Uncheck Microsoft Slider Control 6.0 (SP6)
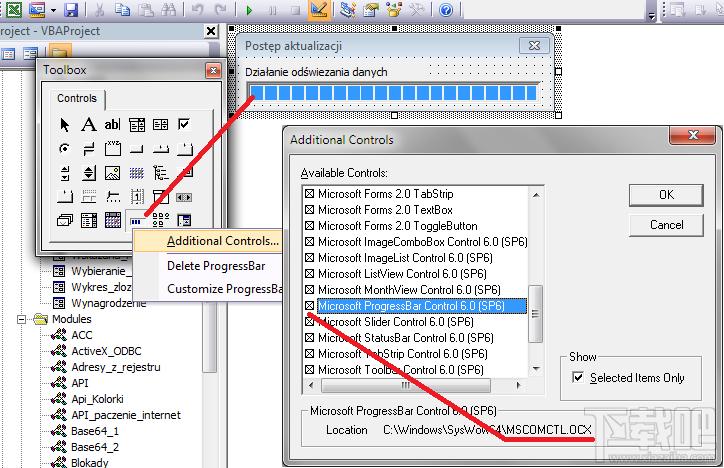 click(x=309, y=322)
